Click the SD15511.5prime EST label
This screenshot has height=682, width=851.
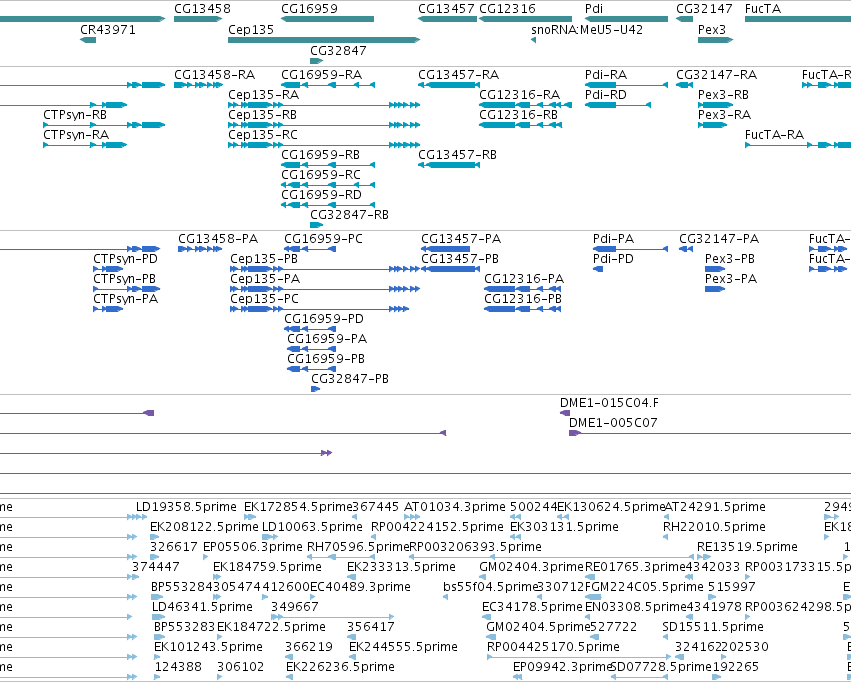[713, 627]
